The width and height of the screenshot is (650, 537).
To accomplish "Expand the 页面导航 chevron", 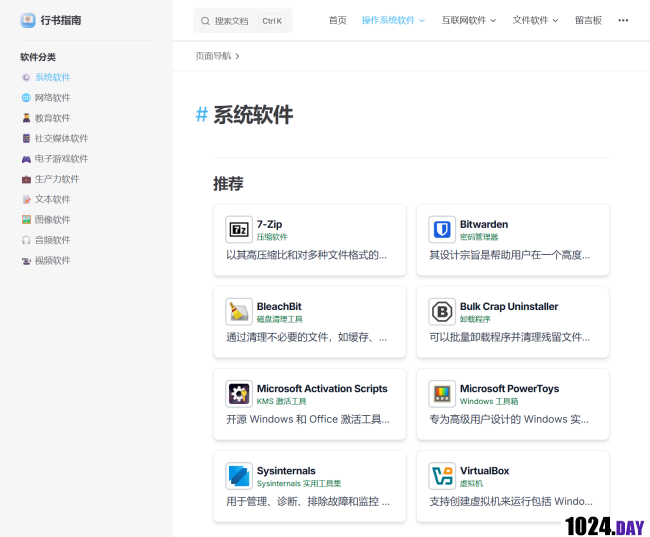I will [237, 56].
